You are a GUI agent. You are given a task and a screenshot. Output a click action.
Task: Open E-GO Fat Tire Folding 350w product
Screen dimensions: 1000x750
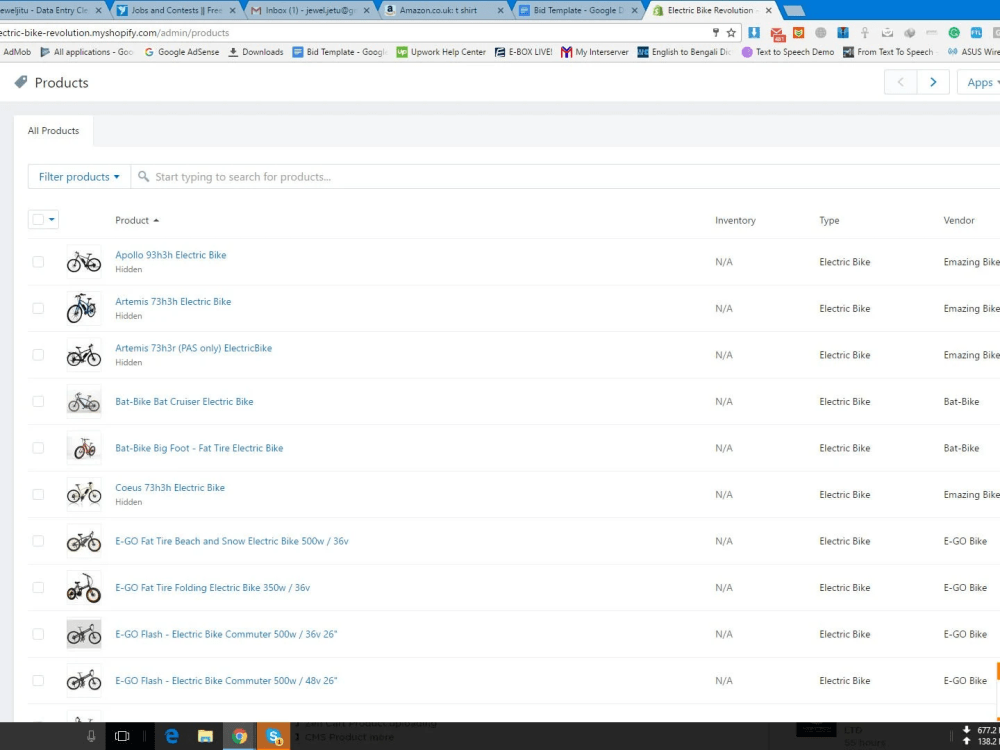[x=212, y=588]
